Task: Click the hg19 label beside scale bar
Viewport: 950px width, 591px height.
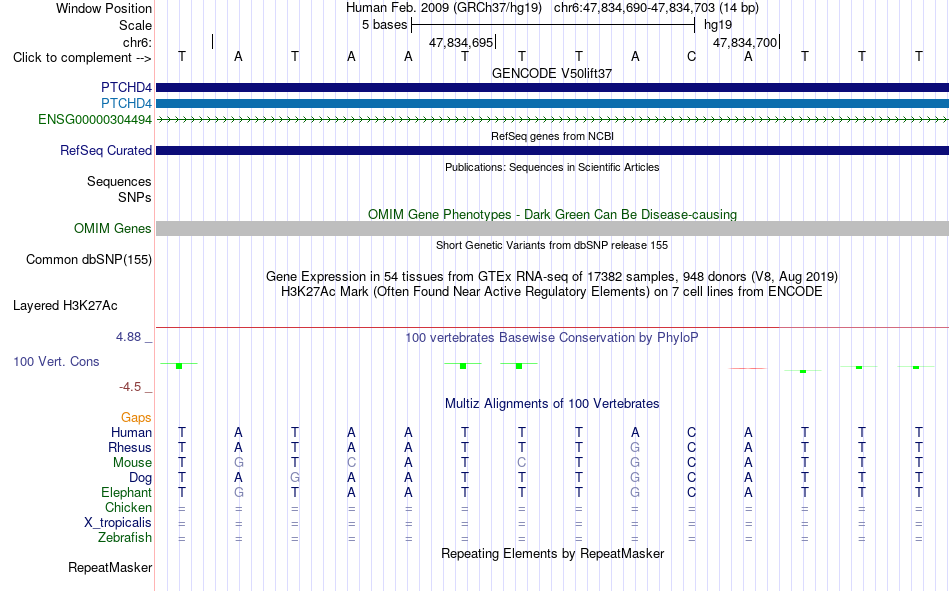Action: tap(718, 25)
